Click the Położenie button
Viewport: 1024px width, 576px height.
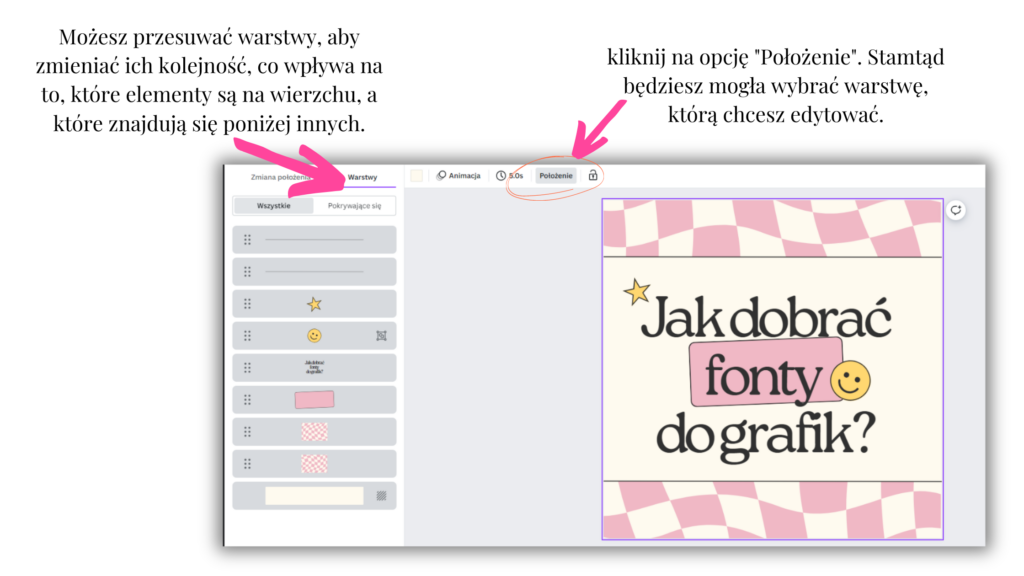tap(555, 175)
